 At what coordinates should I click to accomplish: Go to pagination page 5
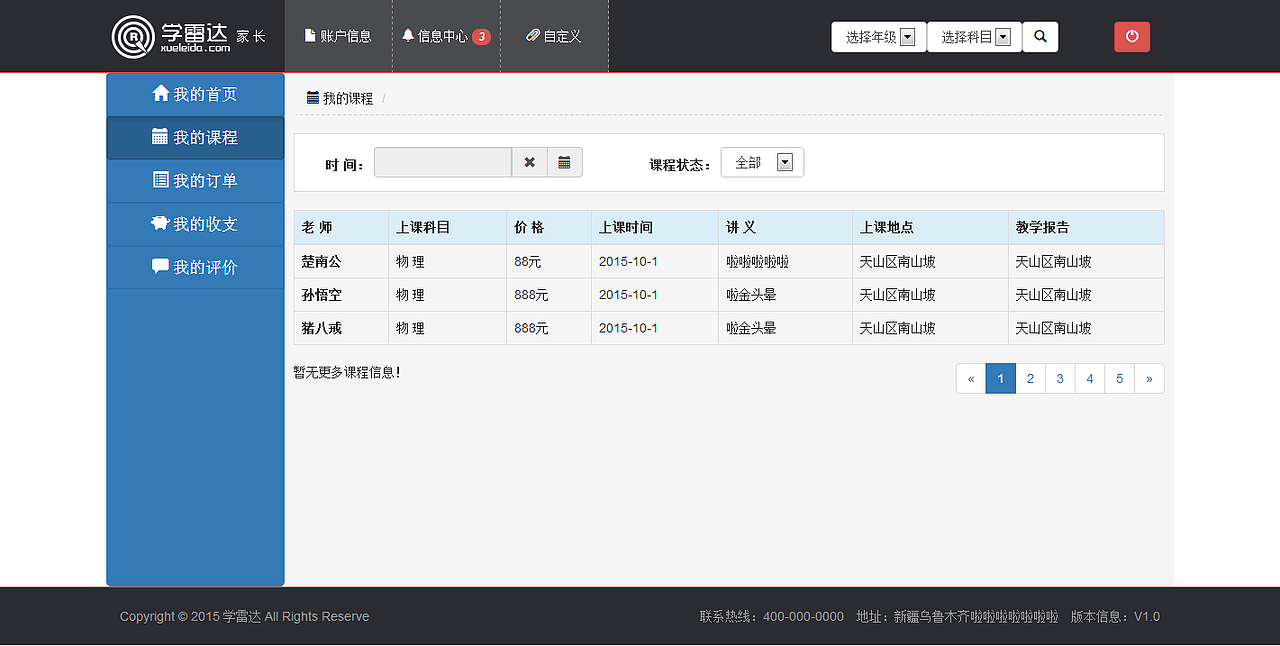[1120, 379]
